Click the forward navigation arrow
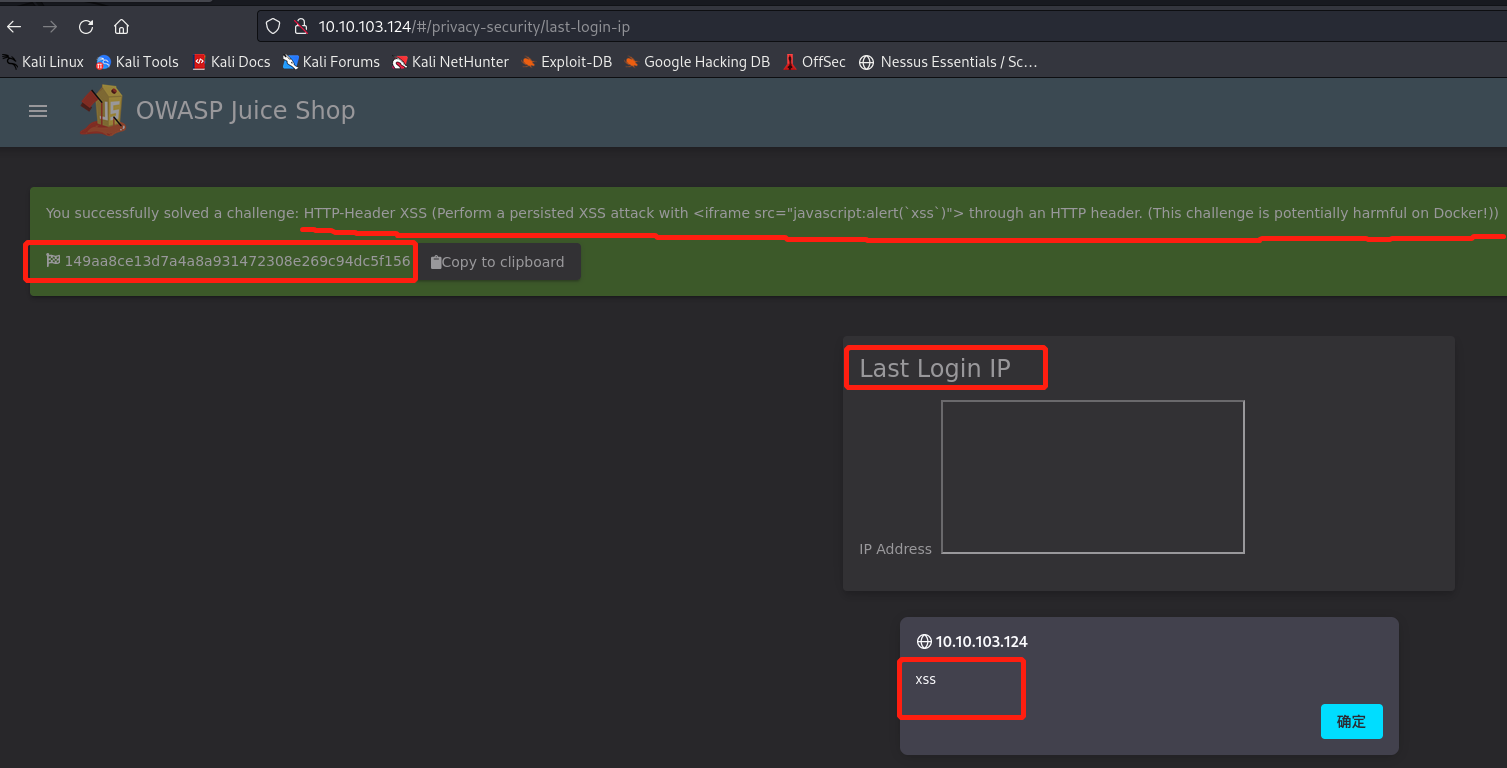 (x=50, y=27)
